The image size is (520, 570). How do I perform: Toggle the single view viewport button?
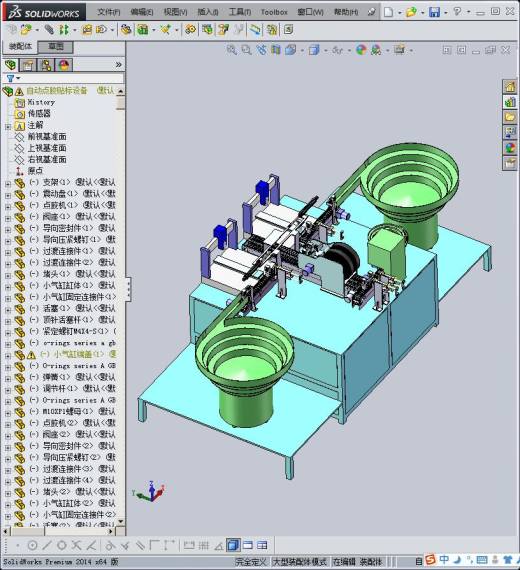[x=233, y=545]
